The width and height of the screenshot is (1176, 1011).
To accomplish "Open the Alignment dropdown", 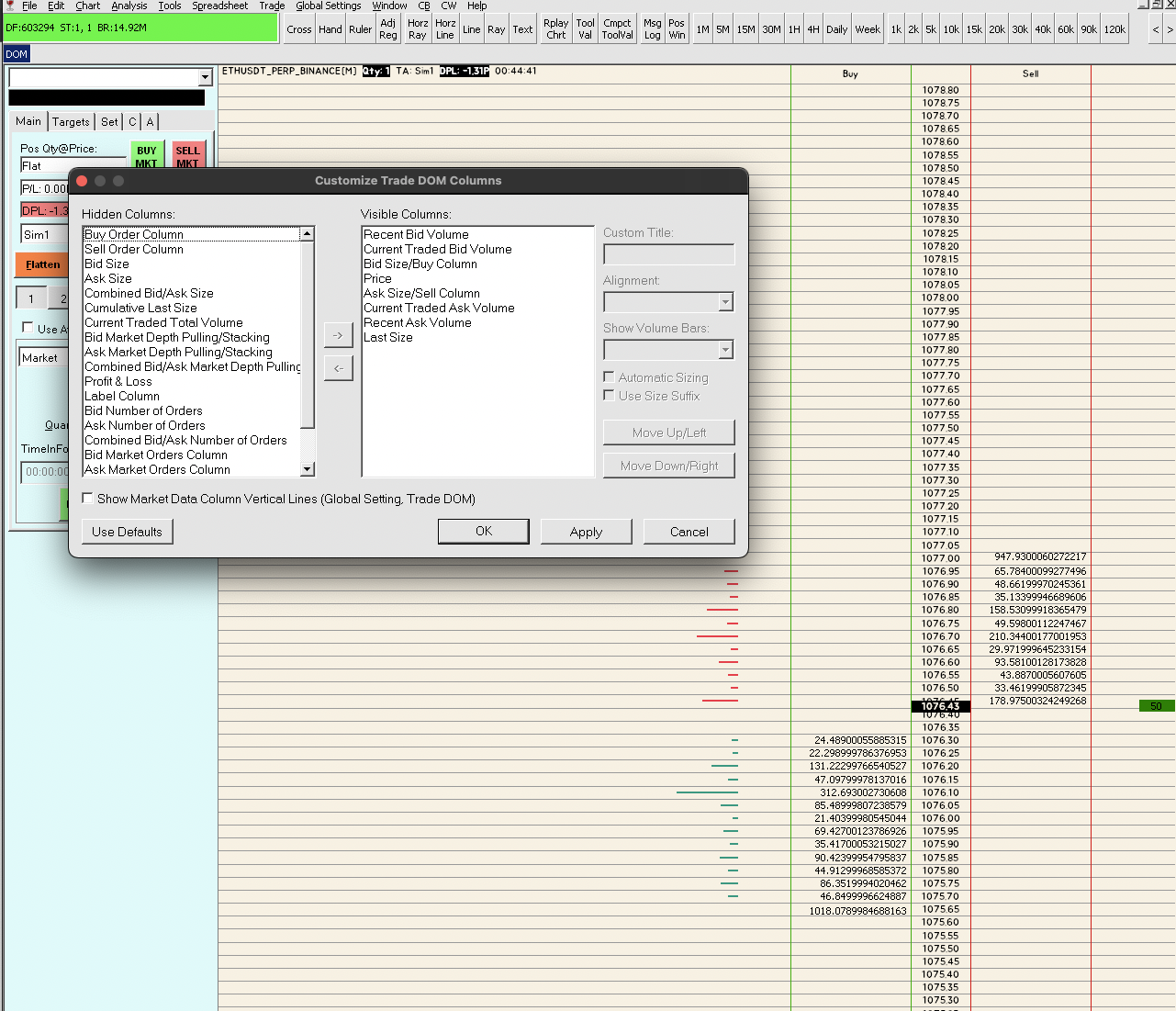I will click(x=725, y=302).
